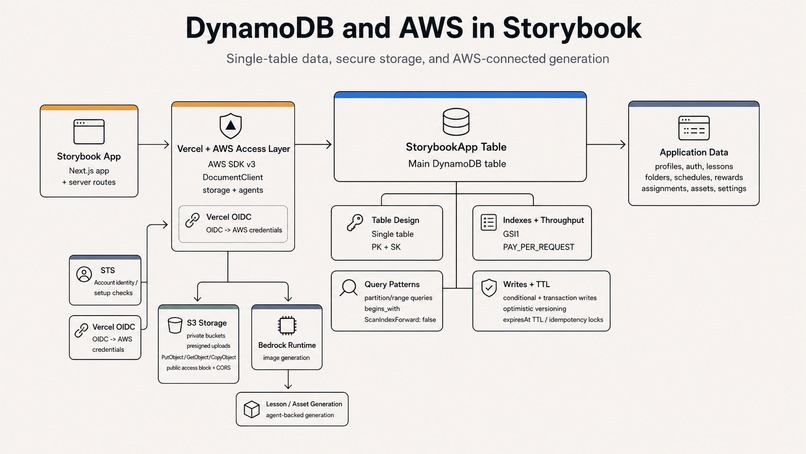Click the 'Next.js app + server routes' text
806x454 pixels.
coord(89,176)
